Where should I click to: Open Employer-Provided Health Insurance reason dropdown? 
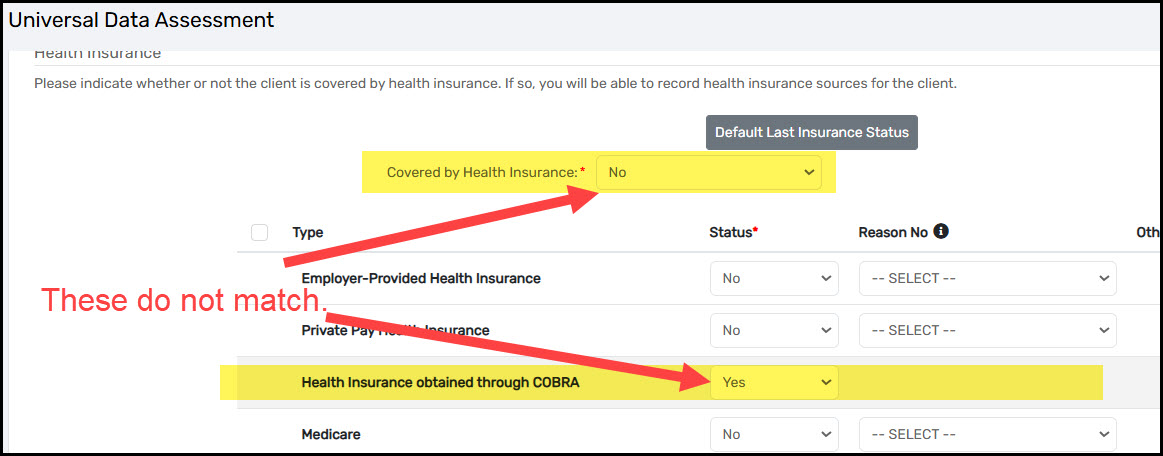pyautogui.click(x=988, y=279)
